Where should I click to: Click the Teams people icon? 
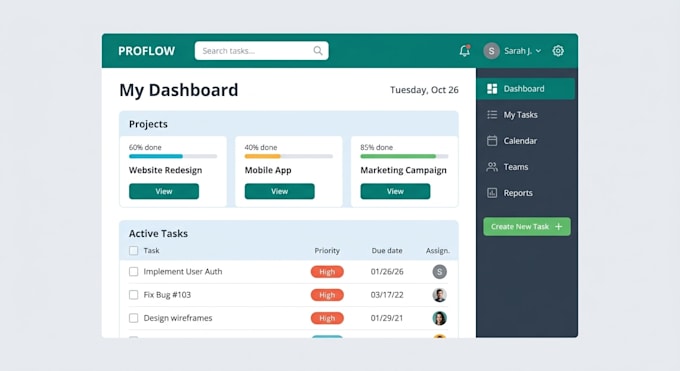click(492, 167)
